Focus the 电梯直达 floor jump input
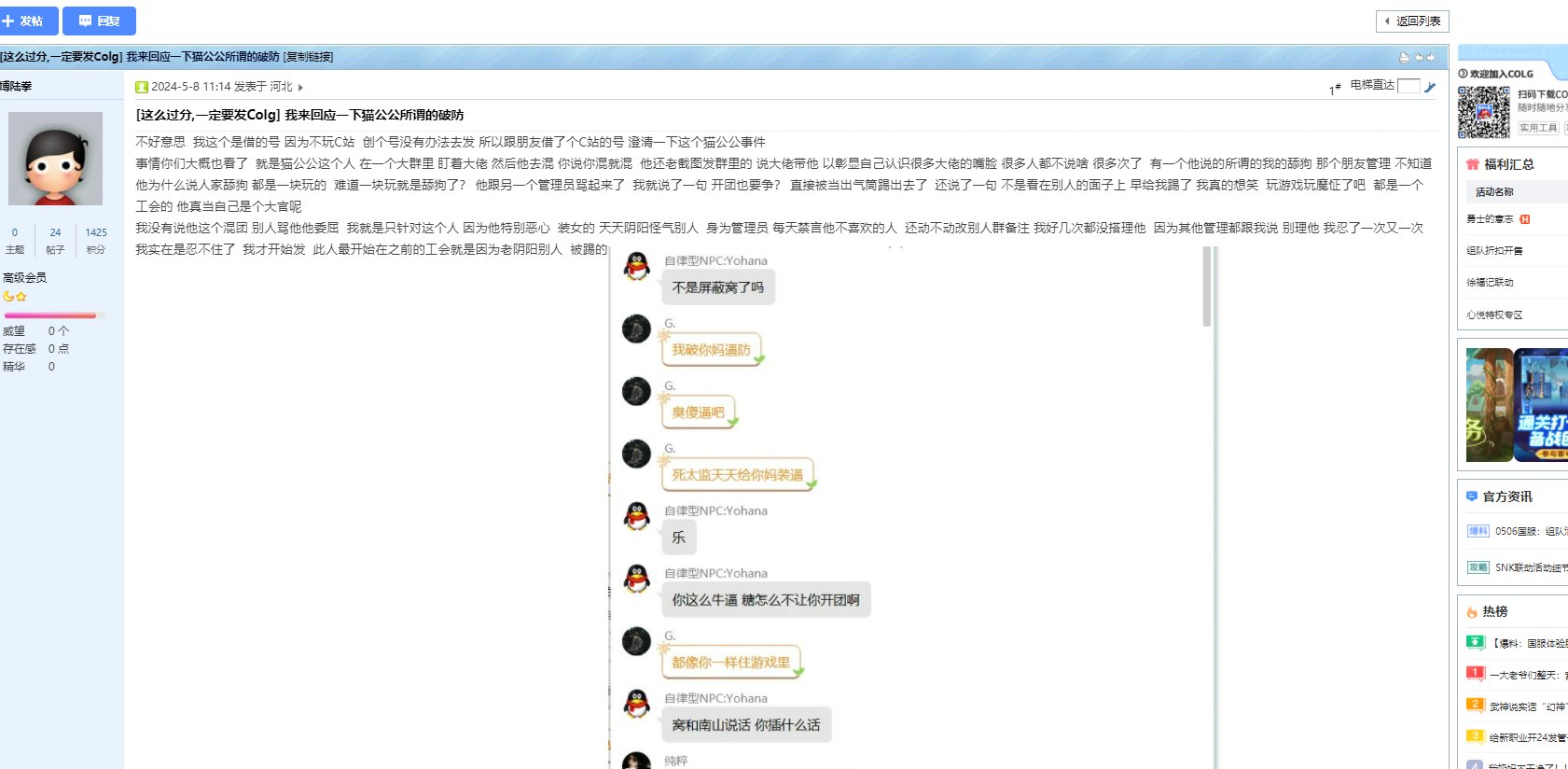This screenshot has width=1568, height=769. (1408, 86)
